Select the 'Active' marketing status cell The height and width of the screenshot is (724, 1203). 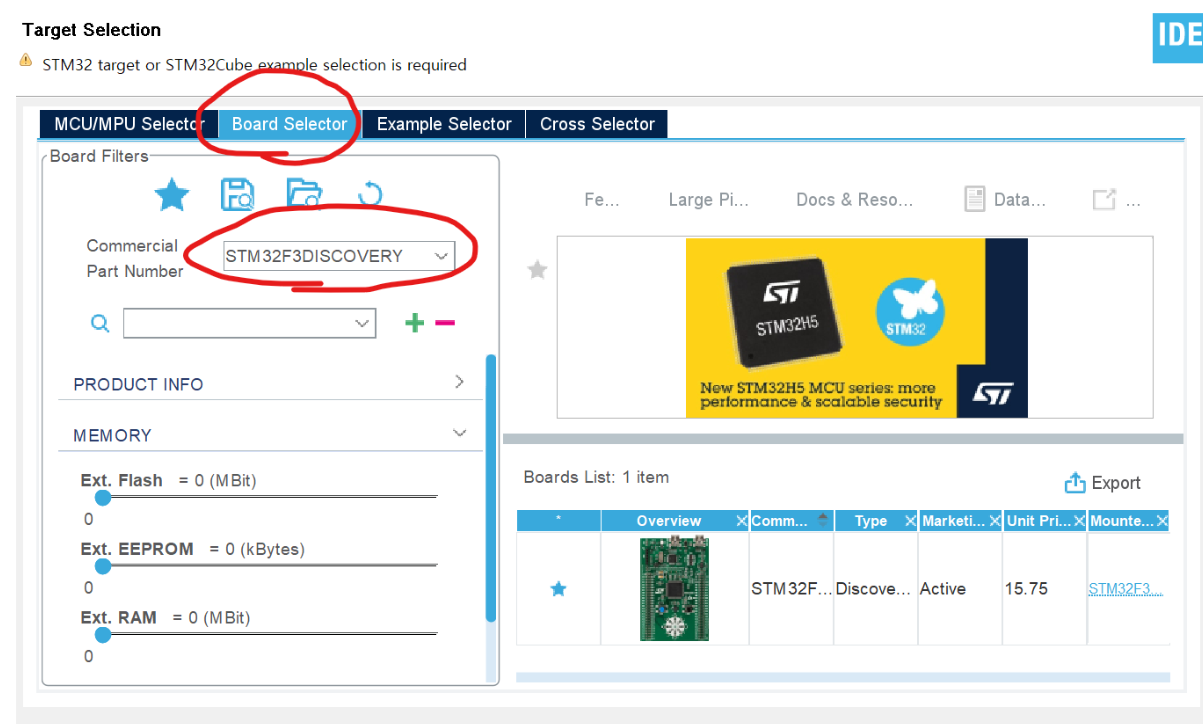pos(960,589)
